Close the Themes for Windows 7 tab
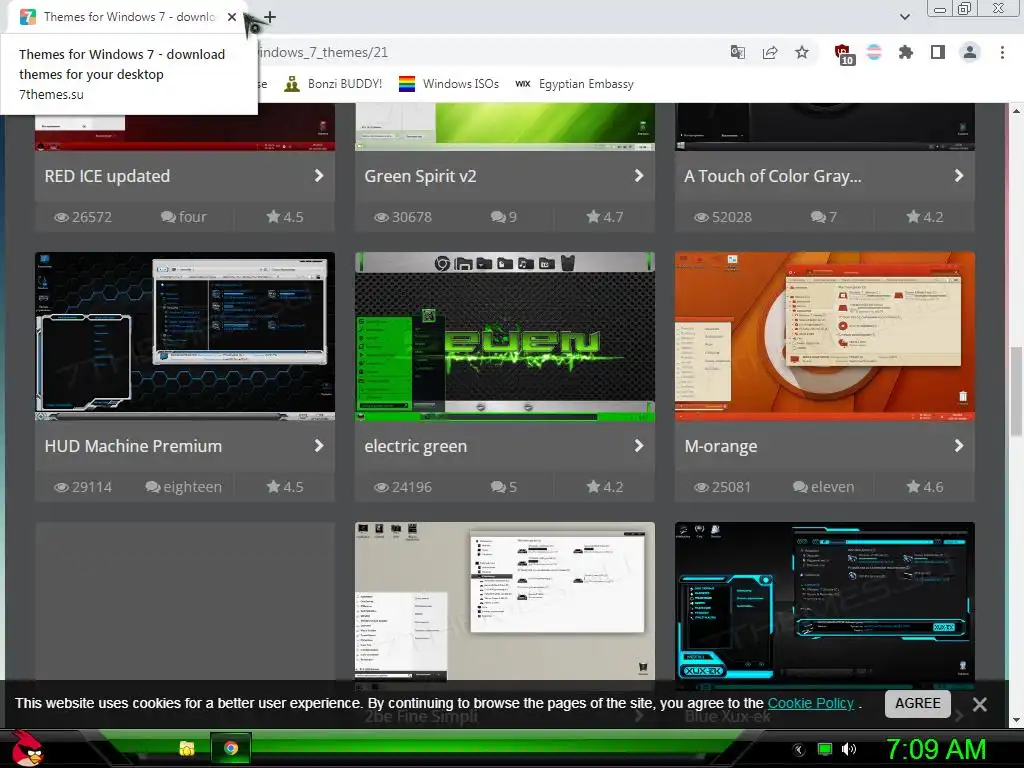The height and width of the screenshot is (768, 1024). coord(232,17)
